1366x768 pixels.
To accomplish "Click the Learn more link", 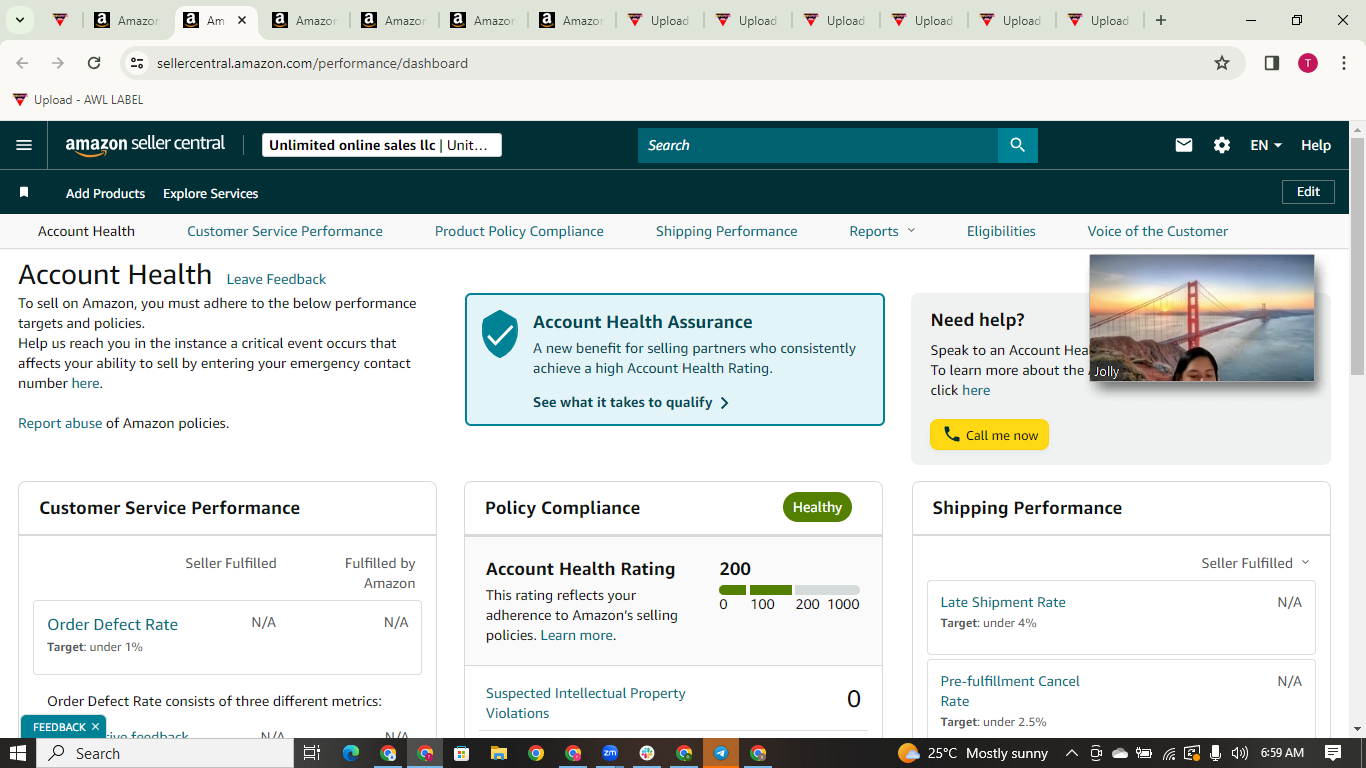I will 576,635.
